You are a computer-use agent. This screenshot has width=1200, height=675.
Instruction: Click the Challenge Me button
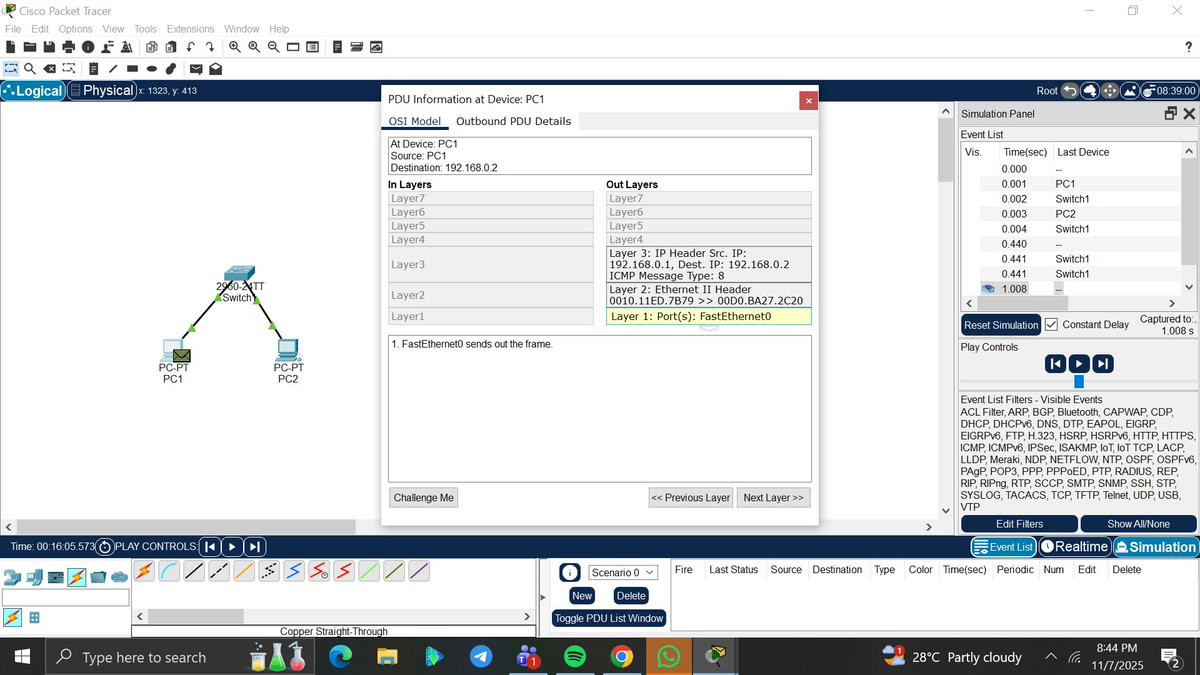click(424, 497)
